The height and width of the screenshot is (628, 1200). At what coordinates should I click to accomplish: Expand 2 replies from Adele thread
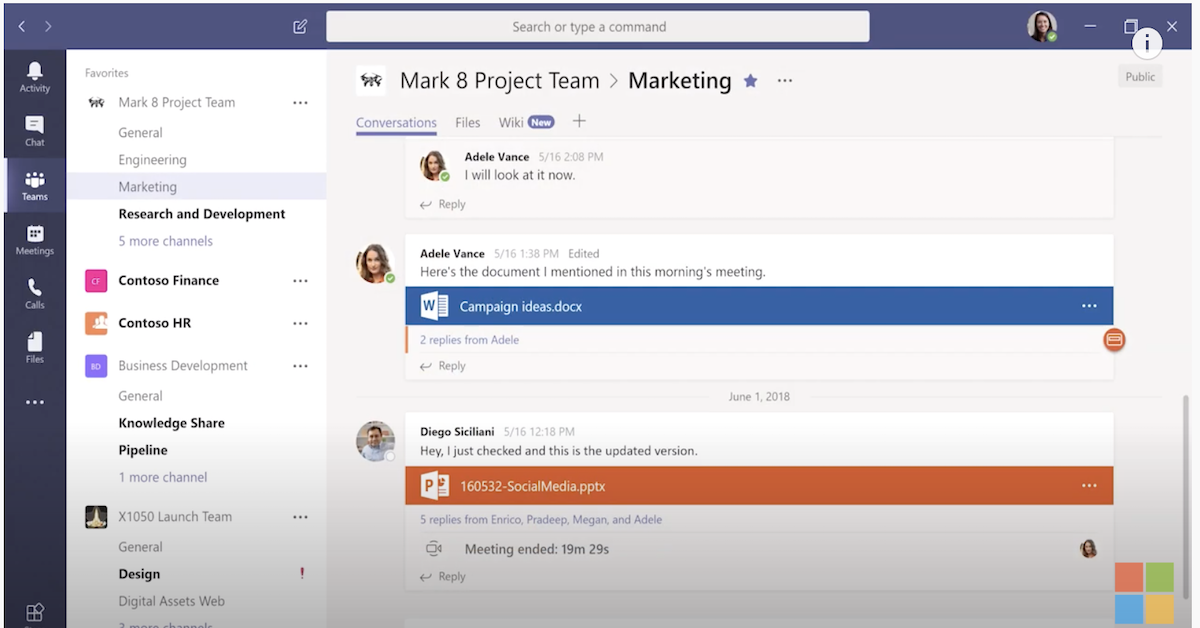coord(469,340)
